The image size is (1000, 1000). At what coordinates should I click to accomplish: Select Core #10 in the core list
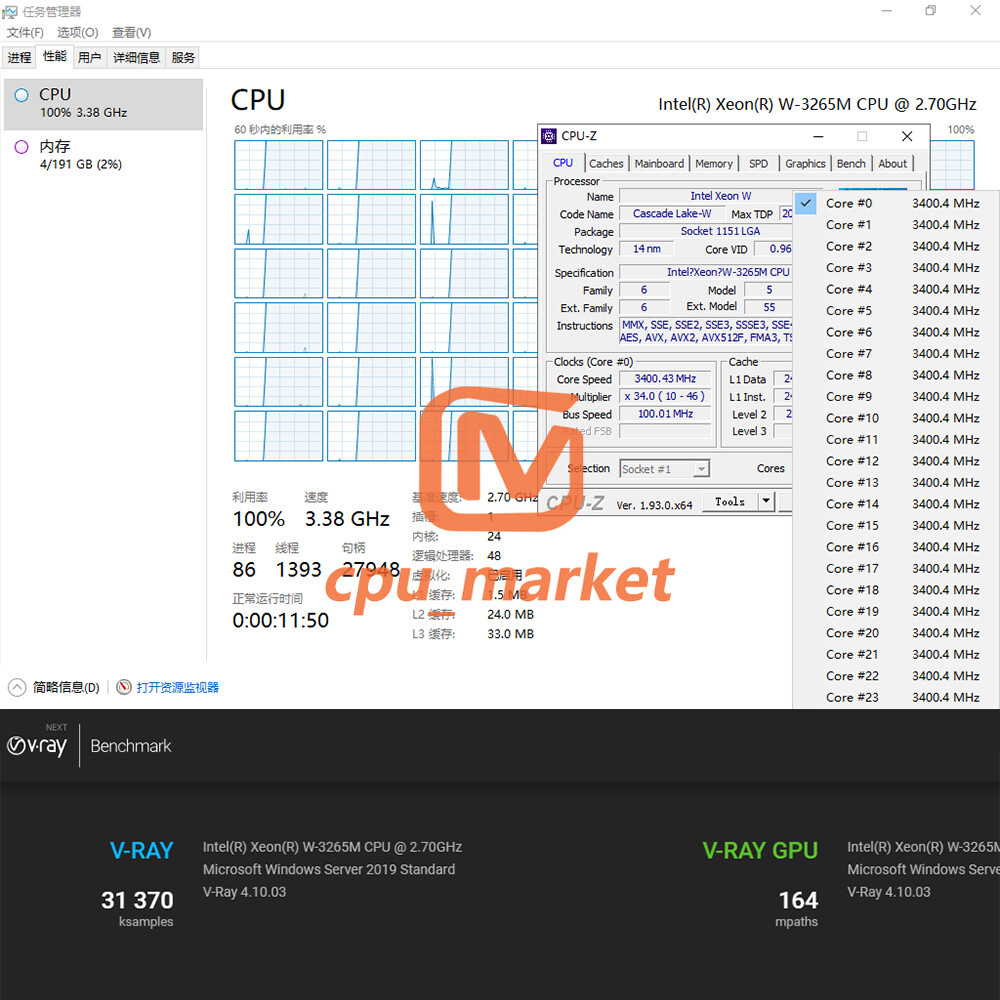point(896,418)
